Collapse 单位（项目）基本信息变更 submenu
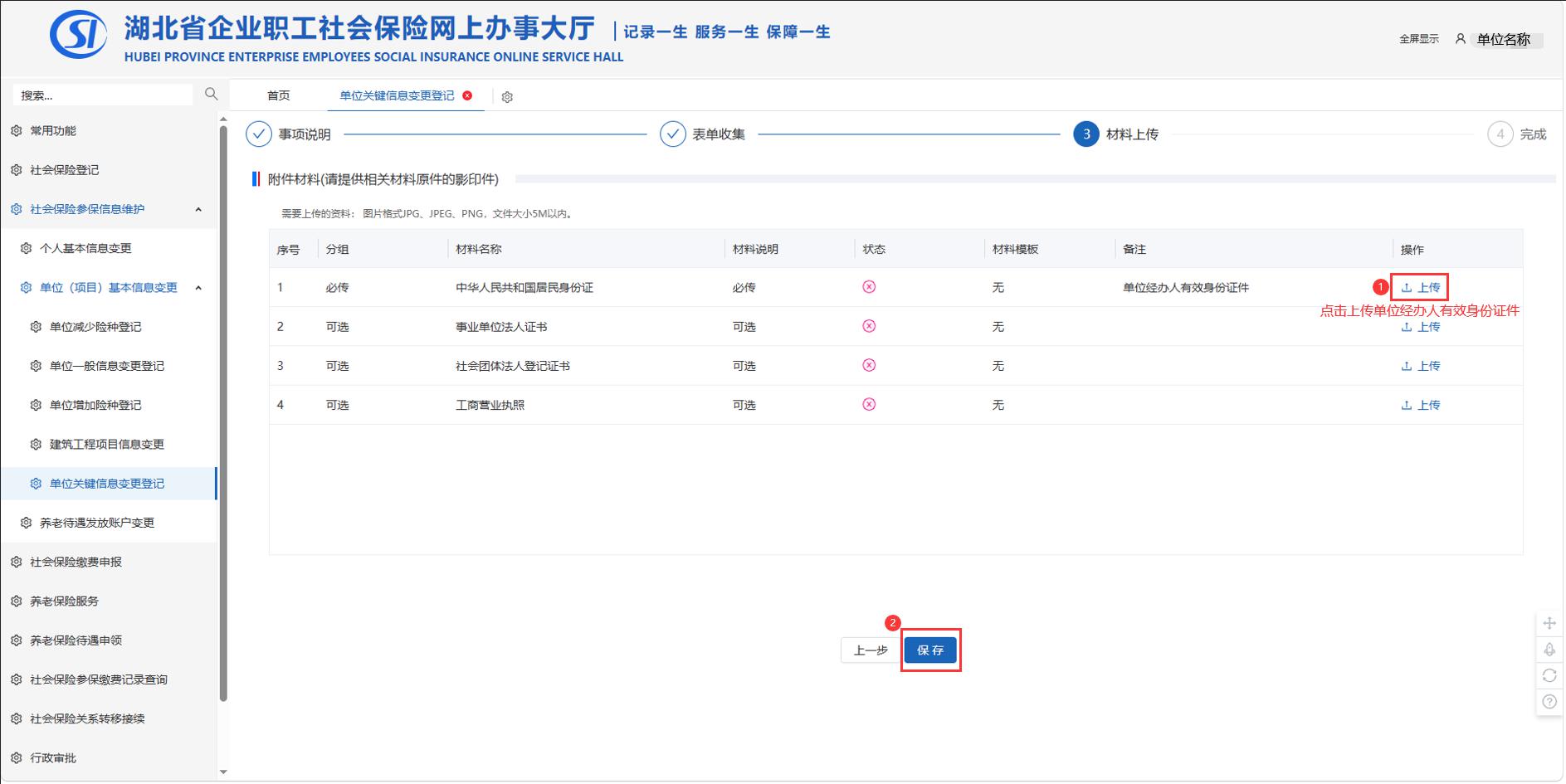This screenshot has width=1566, height=784. coord(198,288)
